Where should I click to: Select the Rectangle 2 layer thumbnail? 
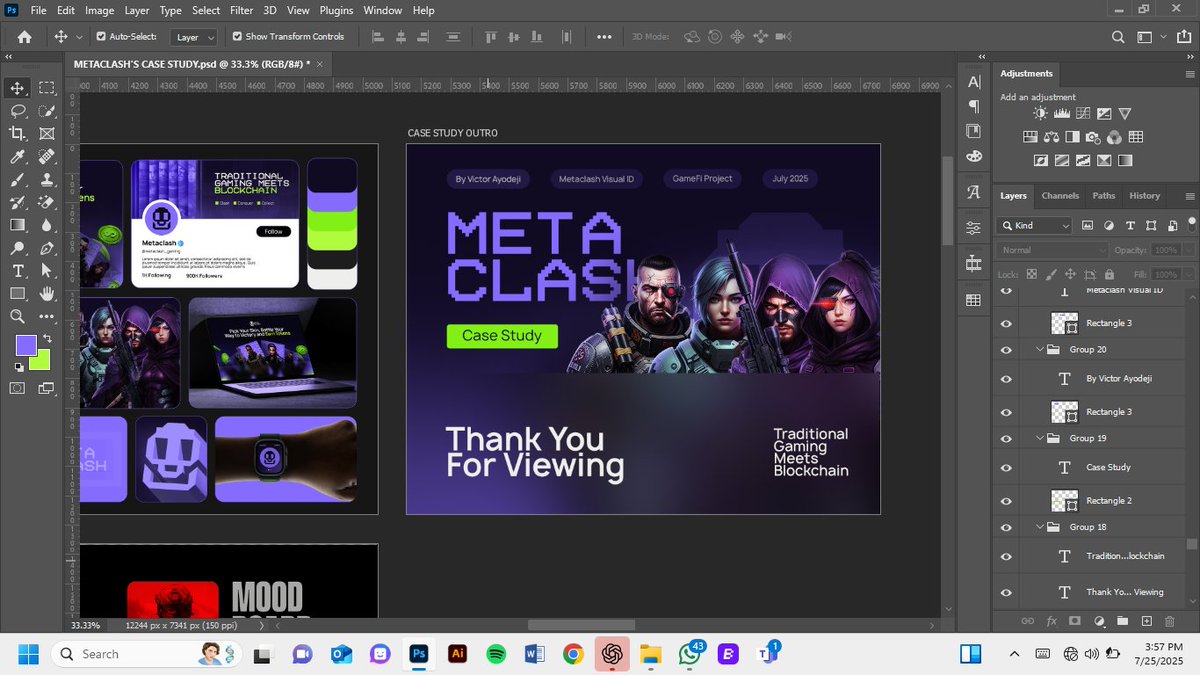point(1064,500)
